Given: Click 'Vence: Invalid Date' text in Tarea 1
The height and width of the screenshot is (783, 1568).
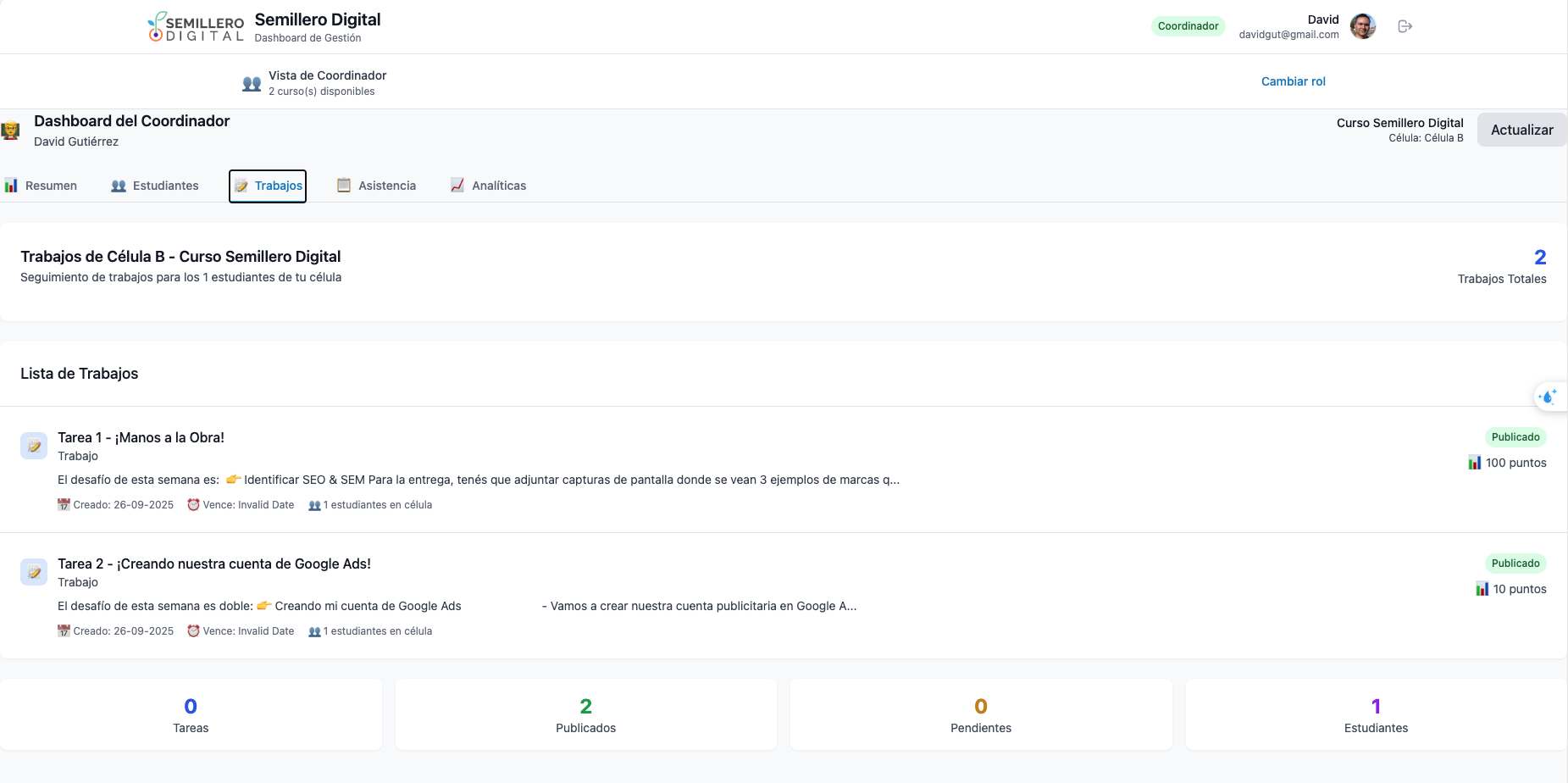Looking at the screenshot, I should point(249,505).
